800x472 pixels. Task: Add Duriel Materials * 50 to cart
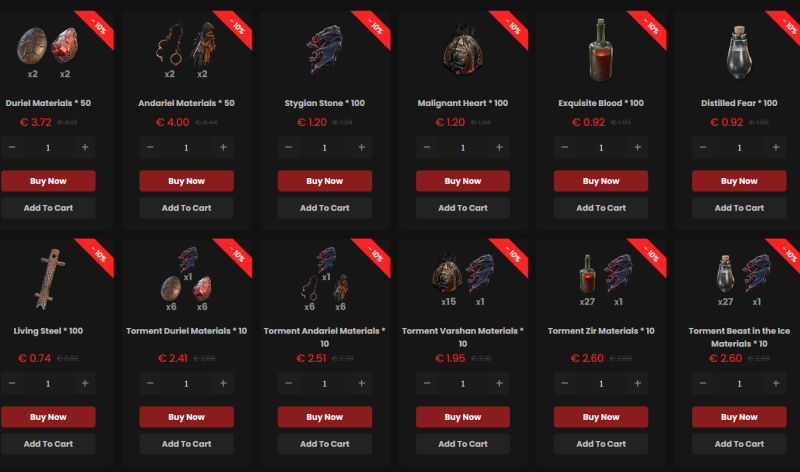48,208
